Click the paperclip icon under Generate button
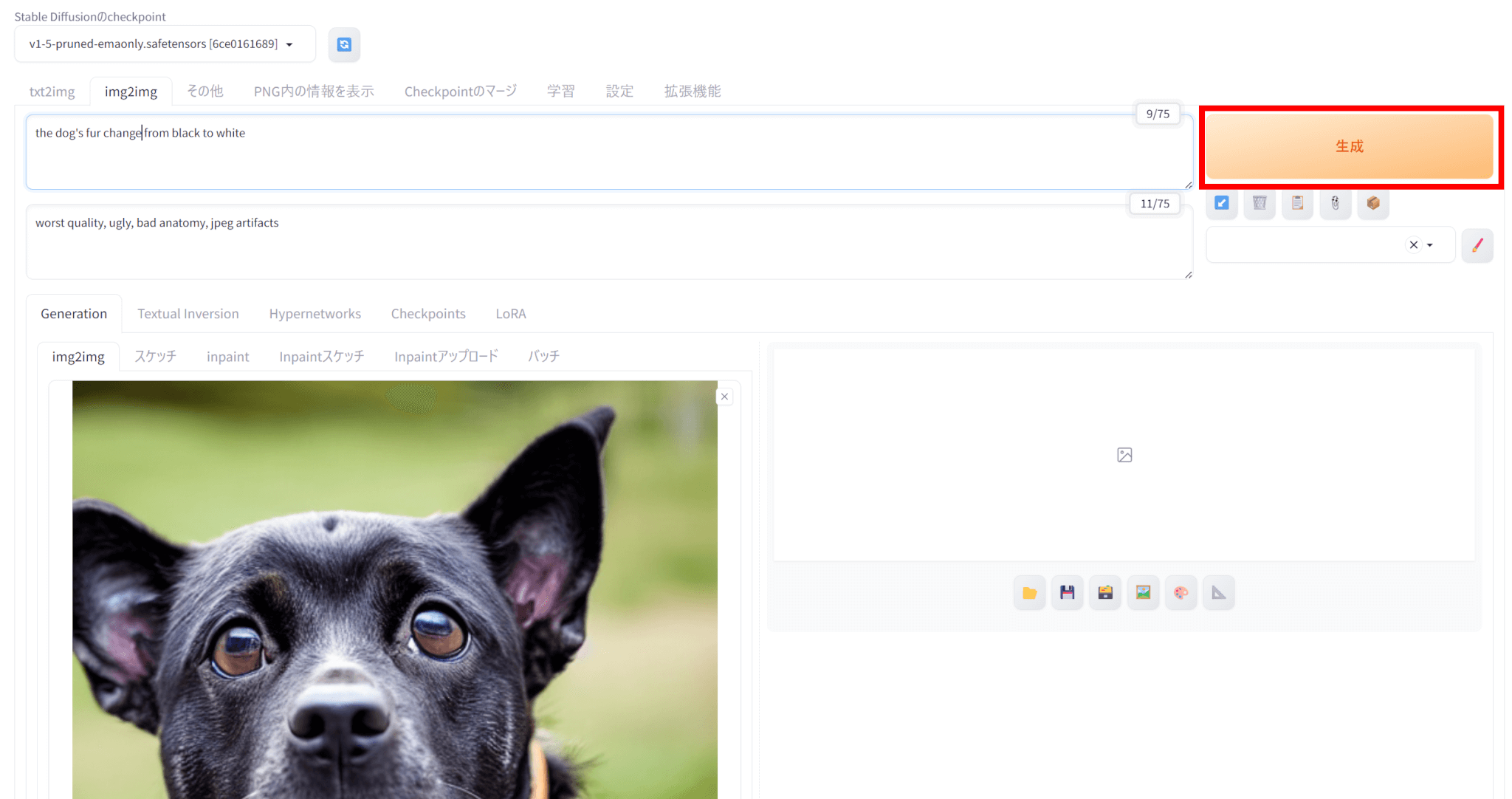Viewport: 1512px width, 799px height. 1335,203
